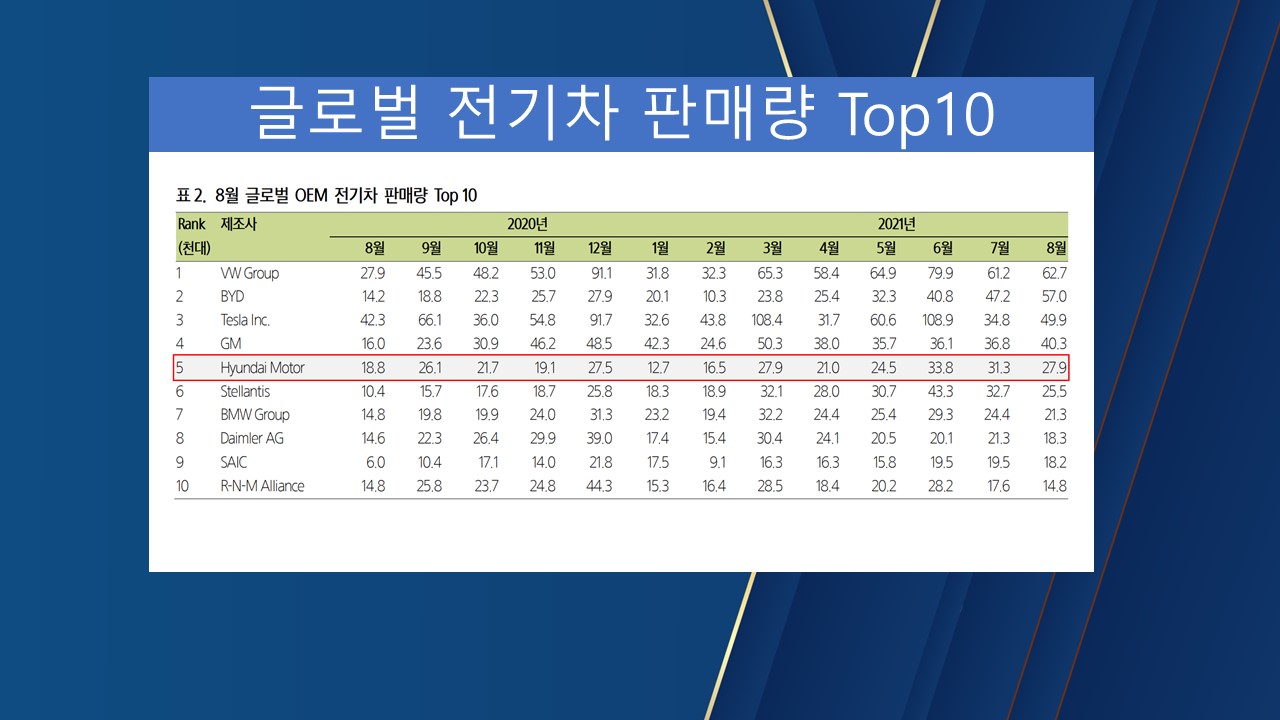Screen dimensions: 1280x720
Task: Select the Daimler AG row label
Action: point(251,438)
